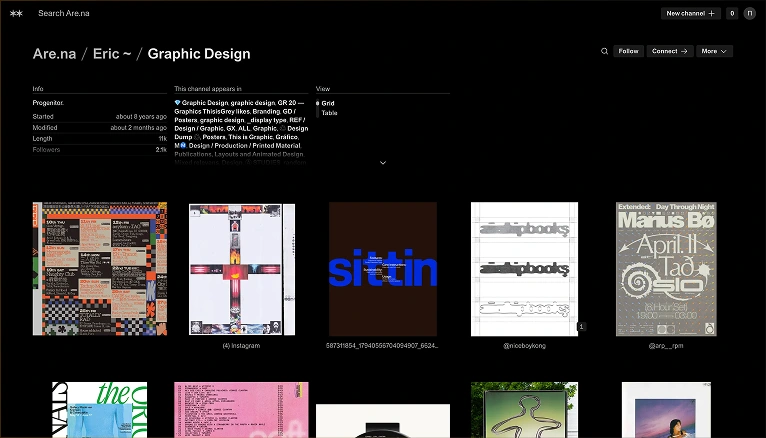Viewport: 766px width, 438px height.
Task: Create a New channel
Action: (x=690, y=14)
